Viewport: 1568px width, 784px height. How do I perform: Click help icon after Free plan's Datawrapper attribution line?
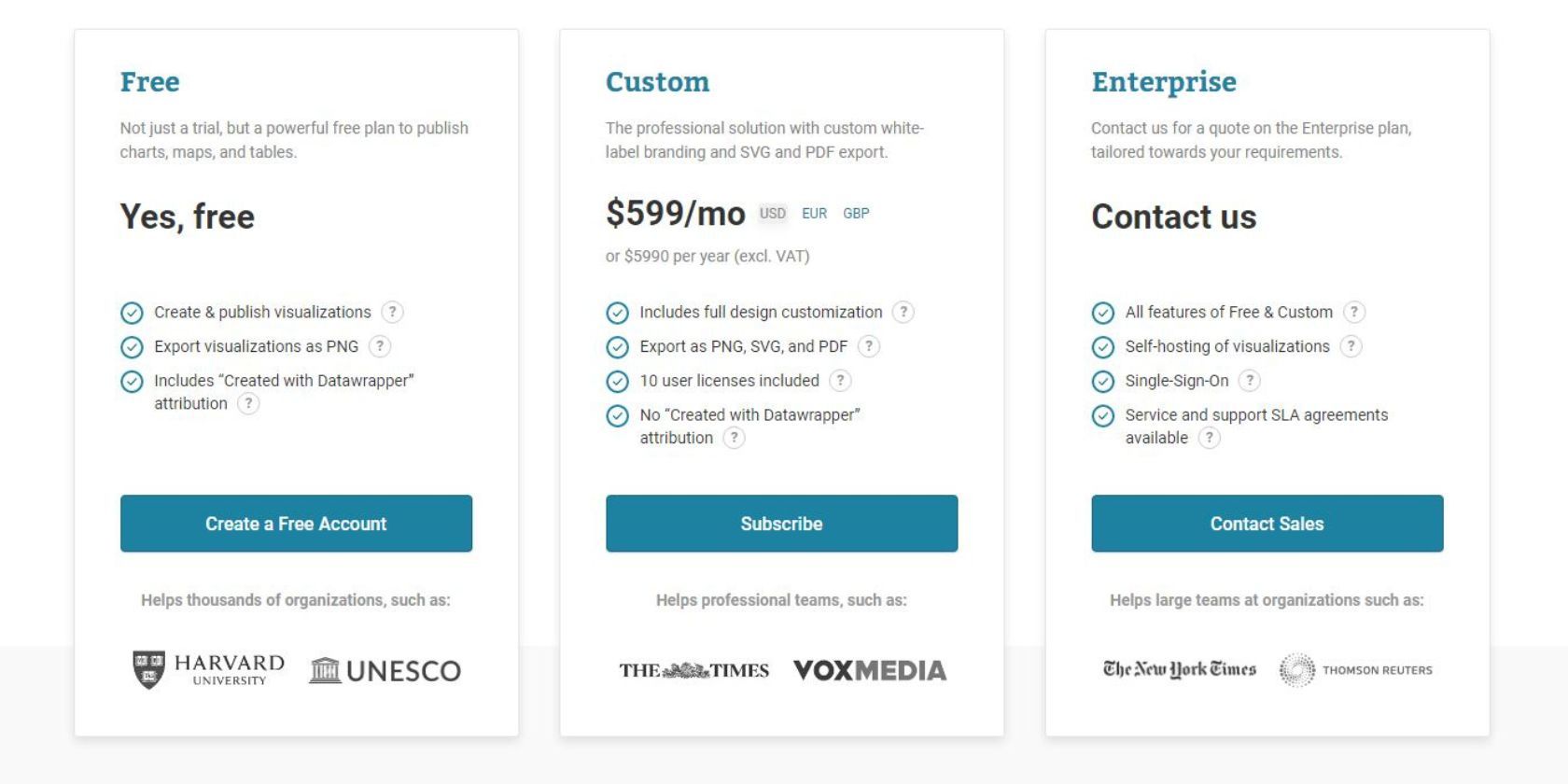248,403
